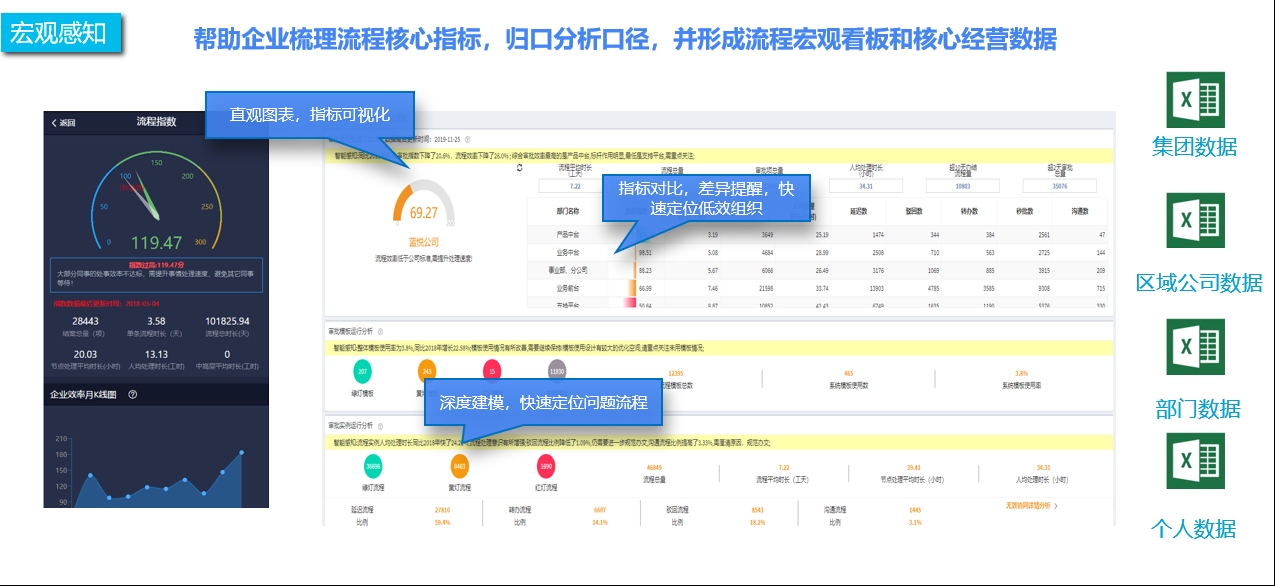Click the value box showing 10903
1275x586 pixels.
click(962, 186)
